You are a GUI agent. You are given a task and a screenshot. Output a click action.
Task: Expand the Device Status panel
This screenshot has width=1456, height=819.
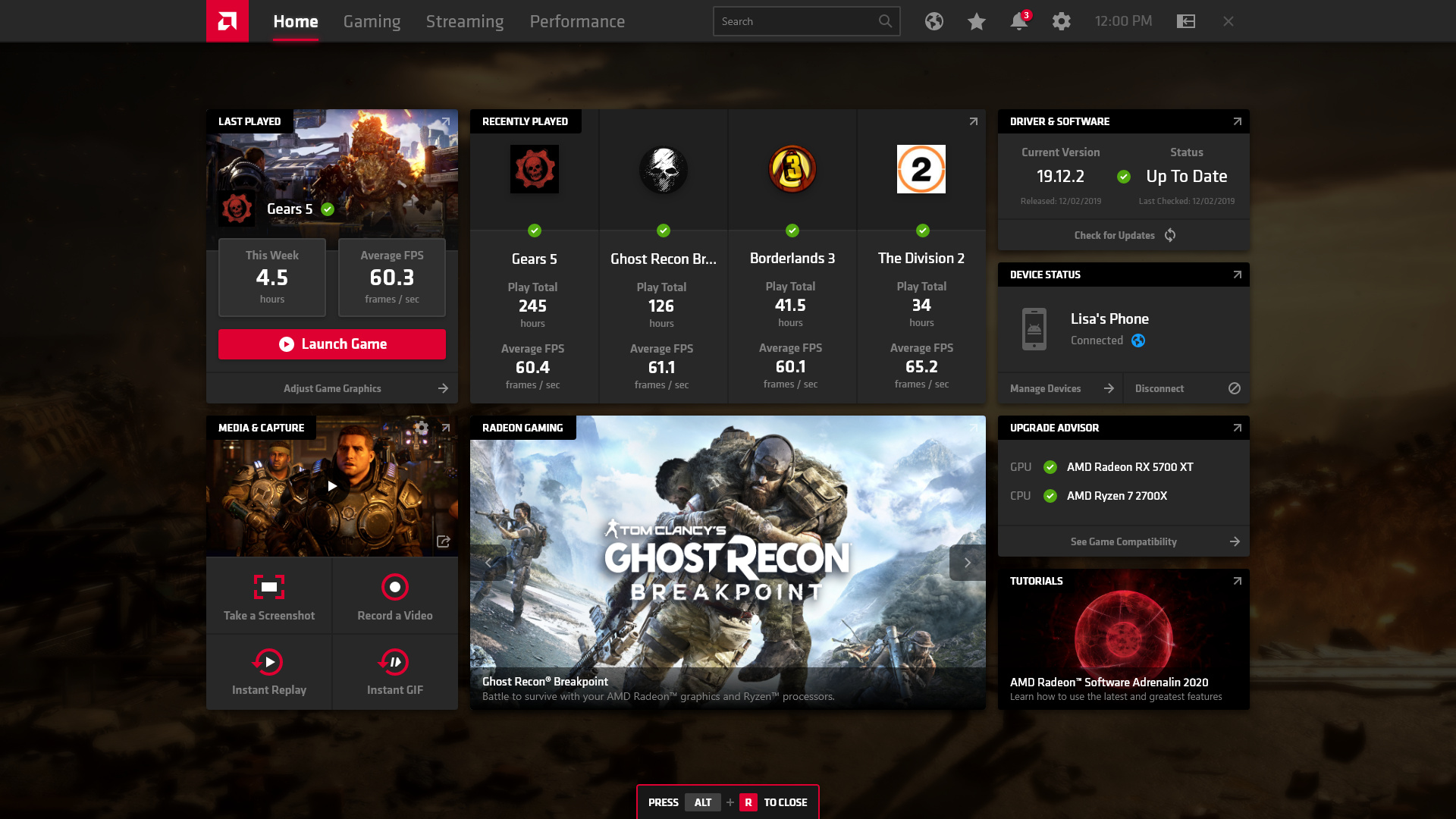click(1237, 274)
